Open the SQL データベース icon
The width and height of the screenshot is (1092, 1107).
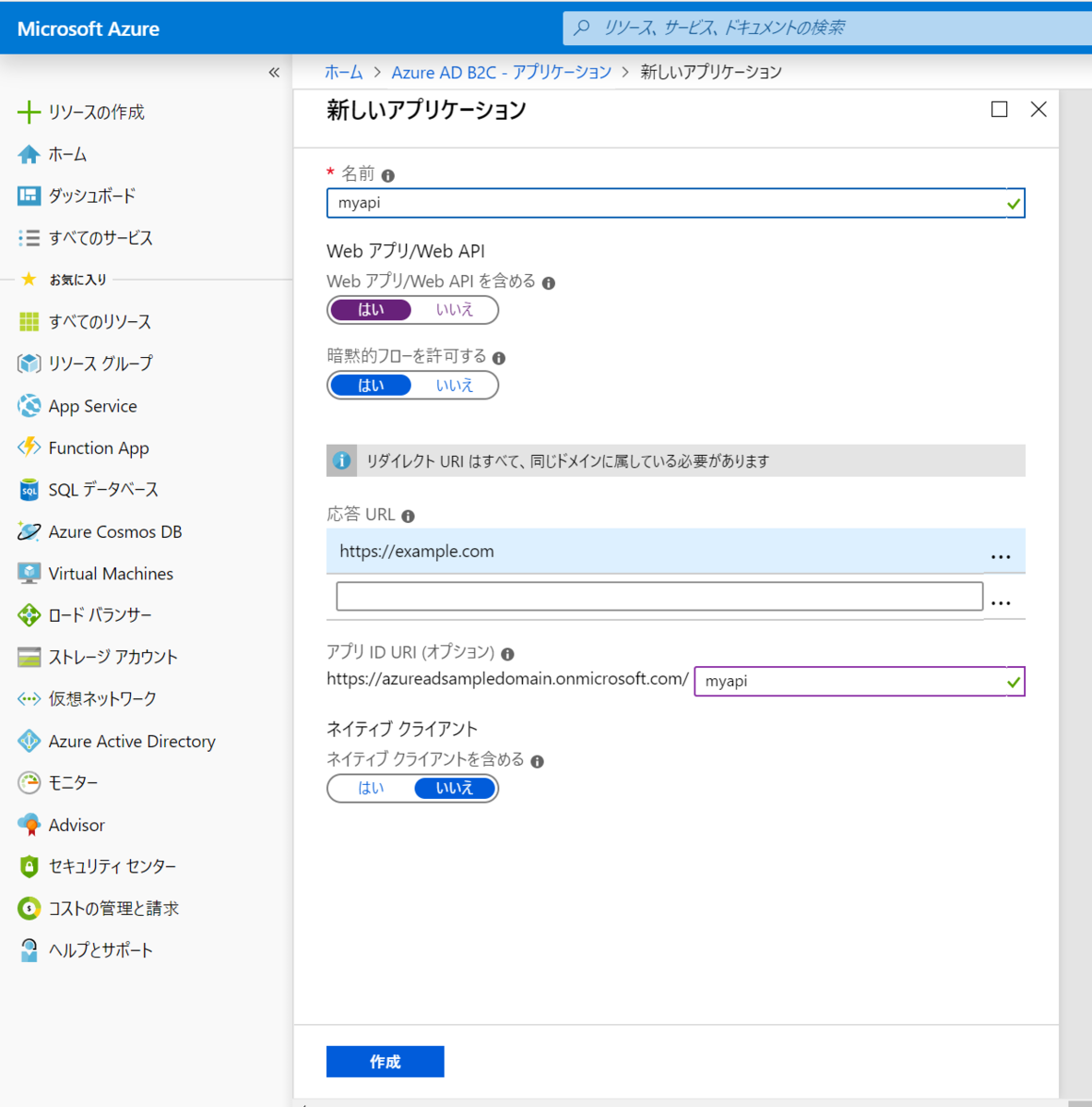pyautogui.click(x=29, y=490)
